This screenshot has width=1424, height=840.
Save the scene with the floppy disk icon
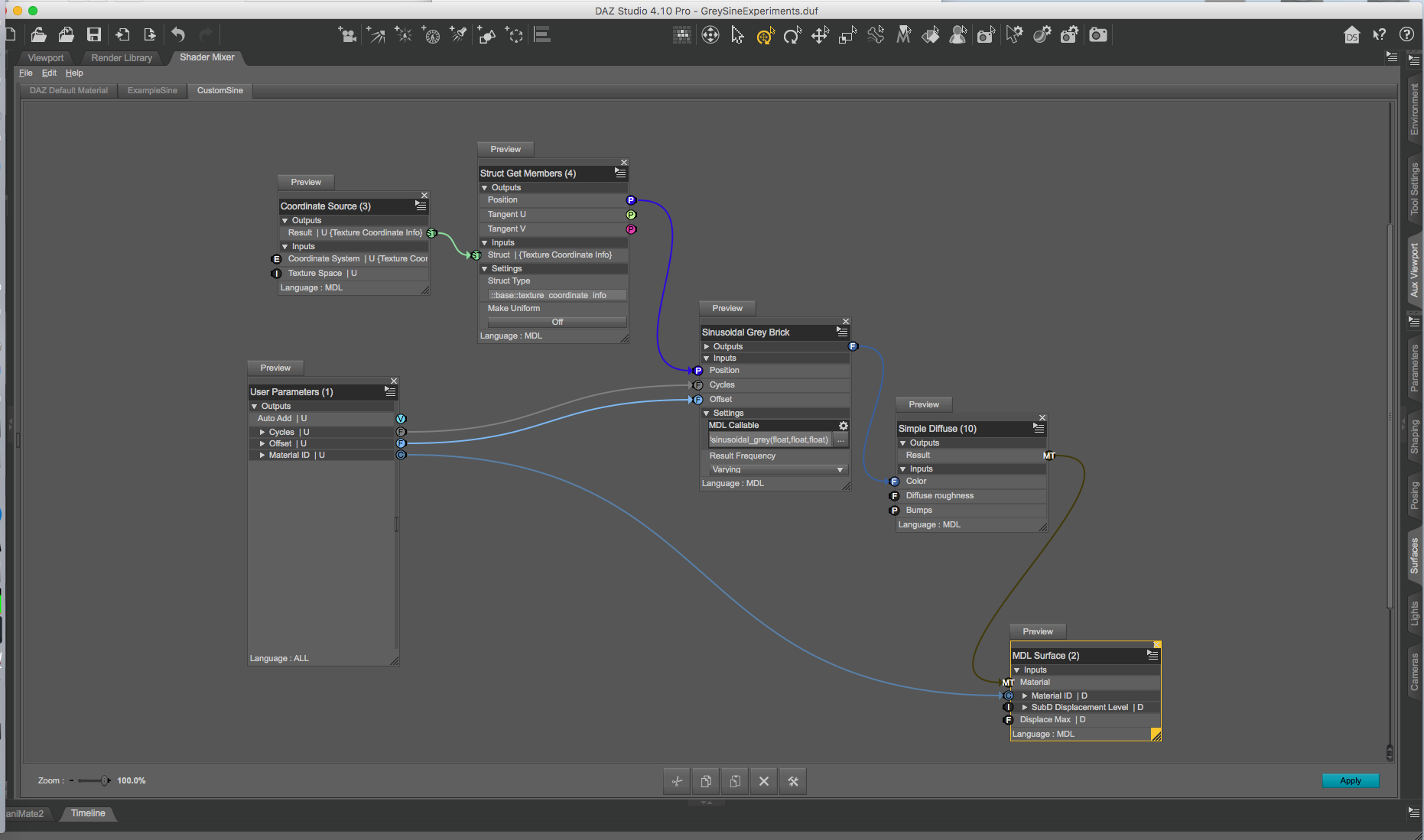coord(94,34)
